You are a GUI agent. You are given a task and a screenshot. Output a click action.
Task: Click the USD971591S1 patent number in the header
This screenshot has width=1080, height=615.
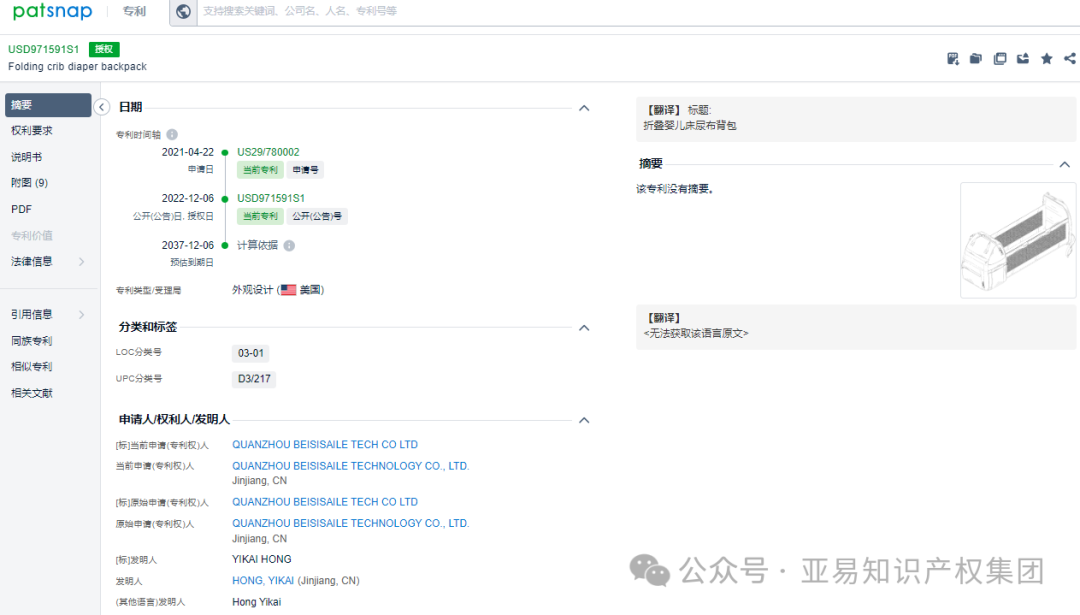43,50
